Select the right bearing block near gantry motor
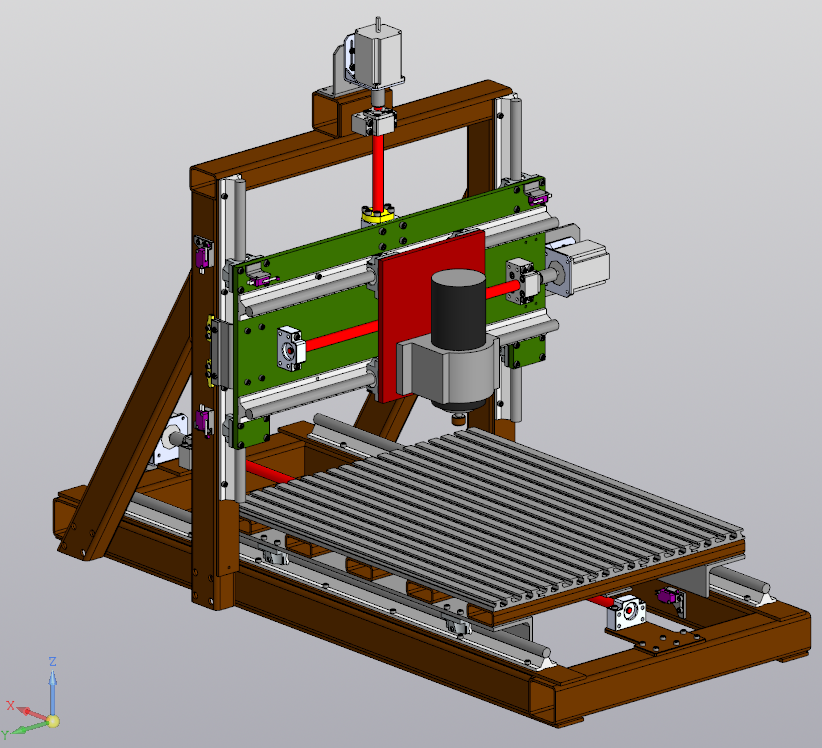 [522, 281]
